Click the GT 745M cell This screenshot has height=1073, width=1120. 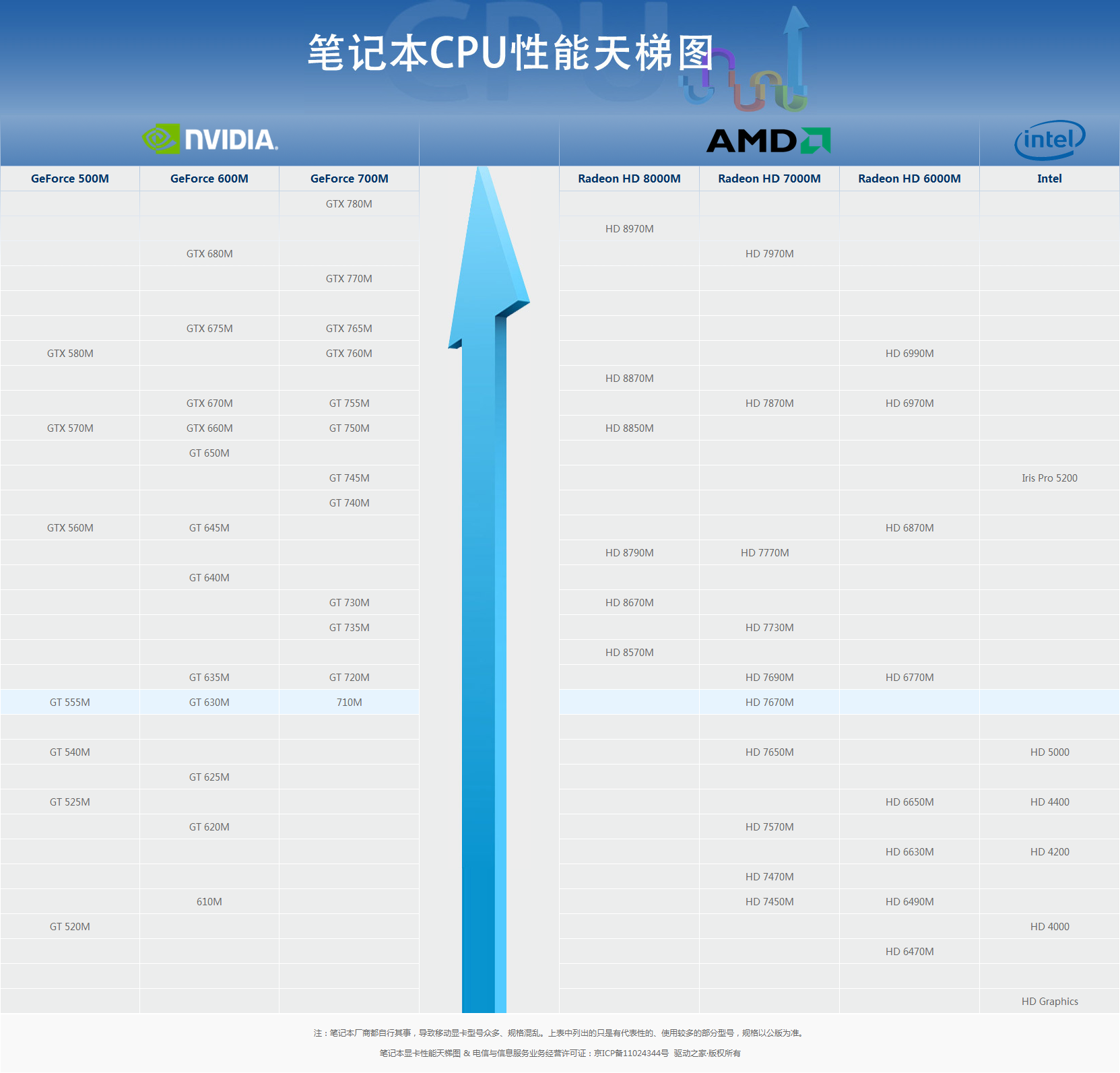coord(350,478)
